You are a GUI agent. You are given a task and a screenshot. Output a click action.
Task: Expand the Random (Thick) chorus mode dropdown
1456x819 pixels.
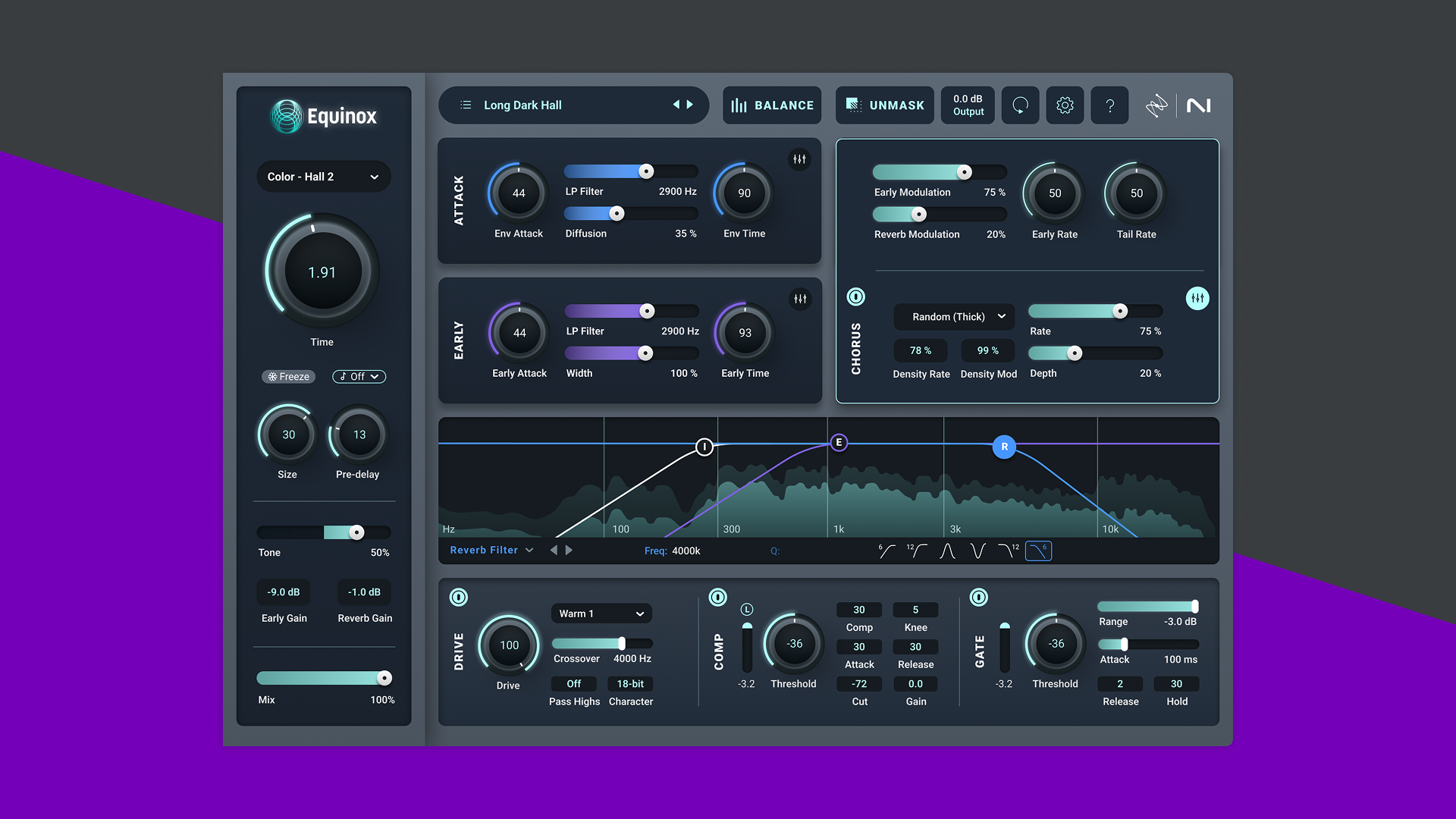click(954, 317)
